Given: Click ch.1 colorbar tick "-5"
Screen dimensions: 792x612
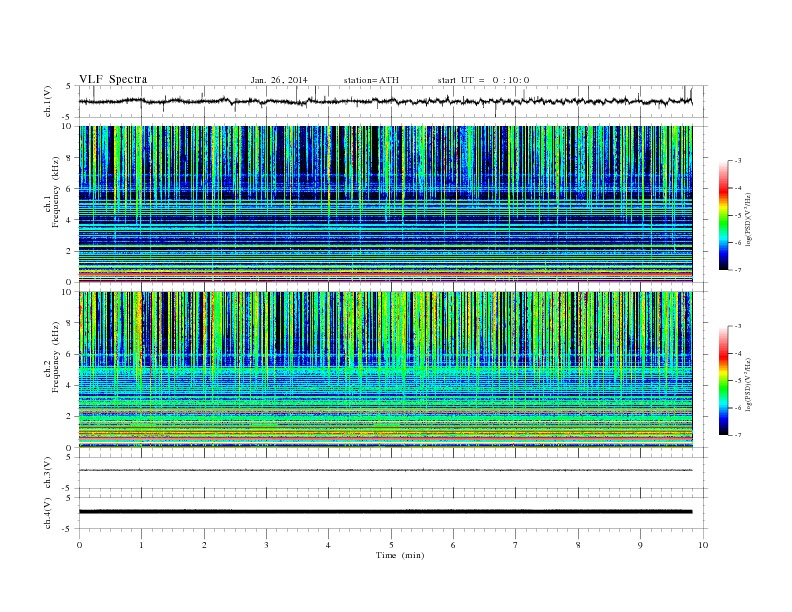Looking at the screenshot, I should tap(737, 216).
